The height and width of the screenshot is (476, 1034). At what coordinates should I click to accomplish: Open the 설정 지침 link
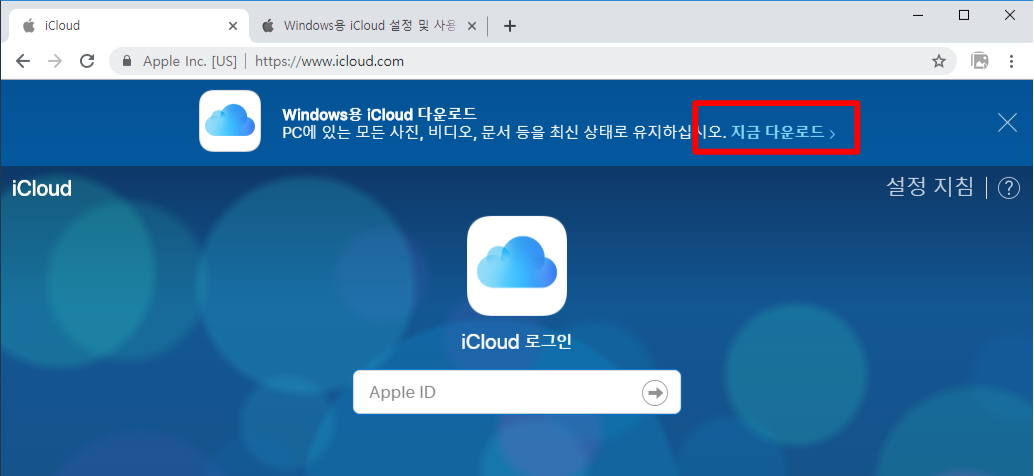tap(930, 187)
